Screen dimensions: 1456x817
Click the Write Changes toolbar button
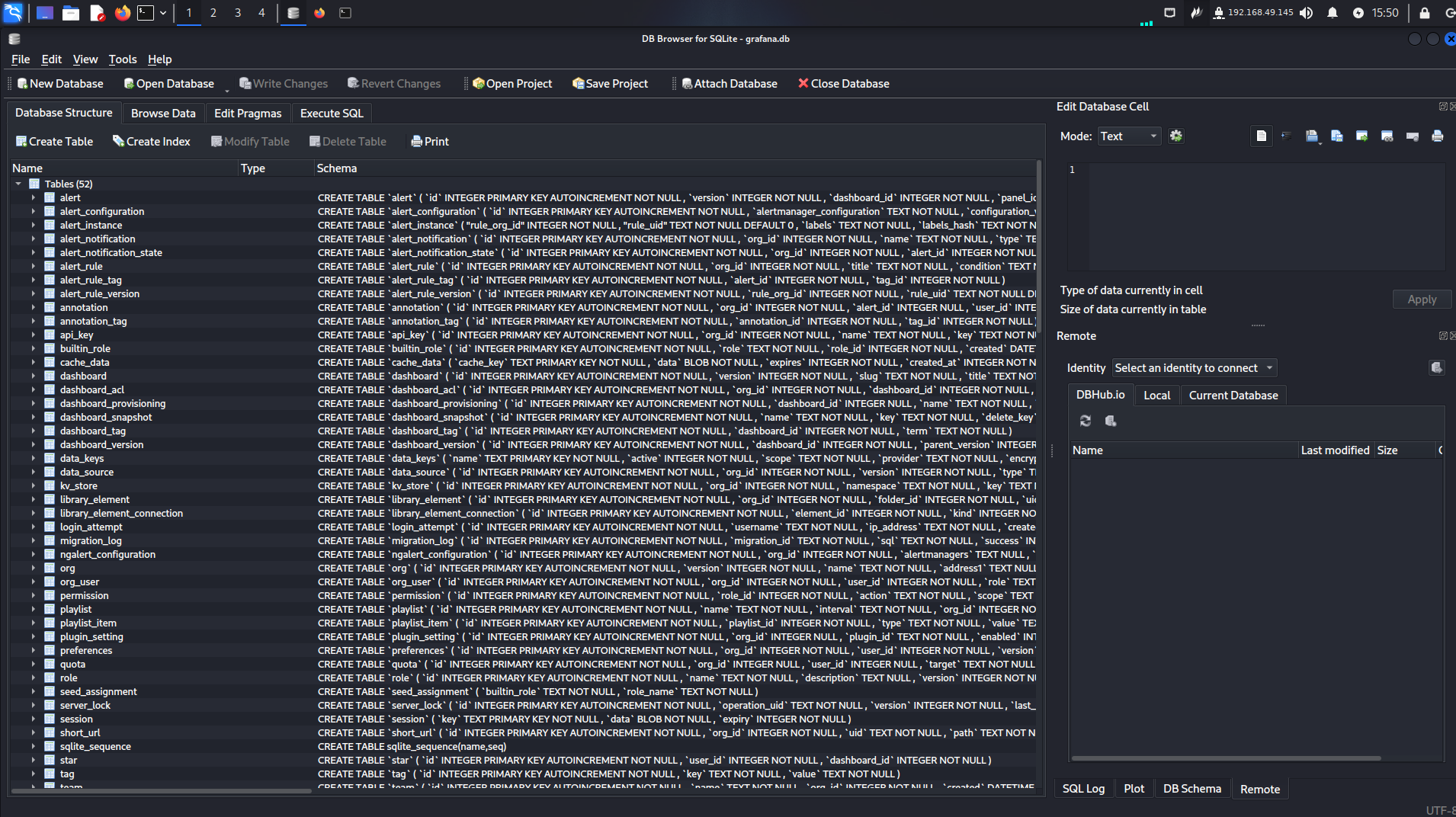(x=283, y=84)
